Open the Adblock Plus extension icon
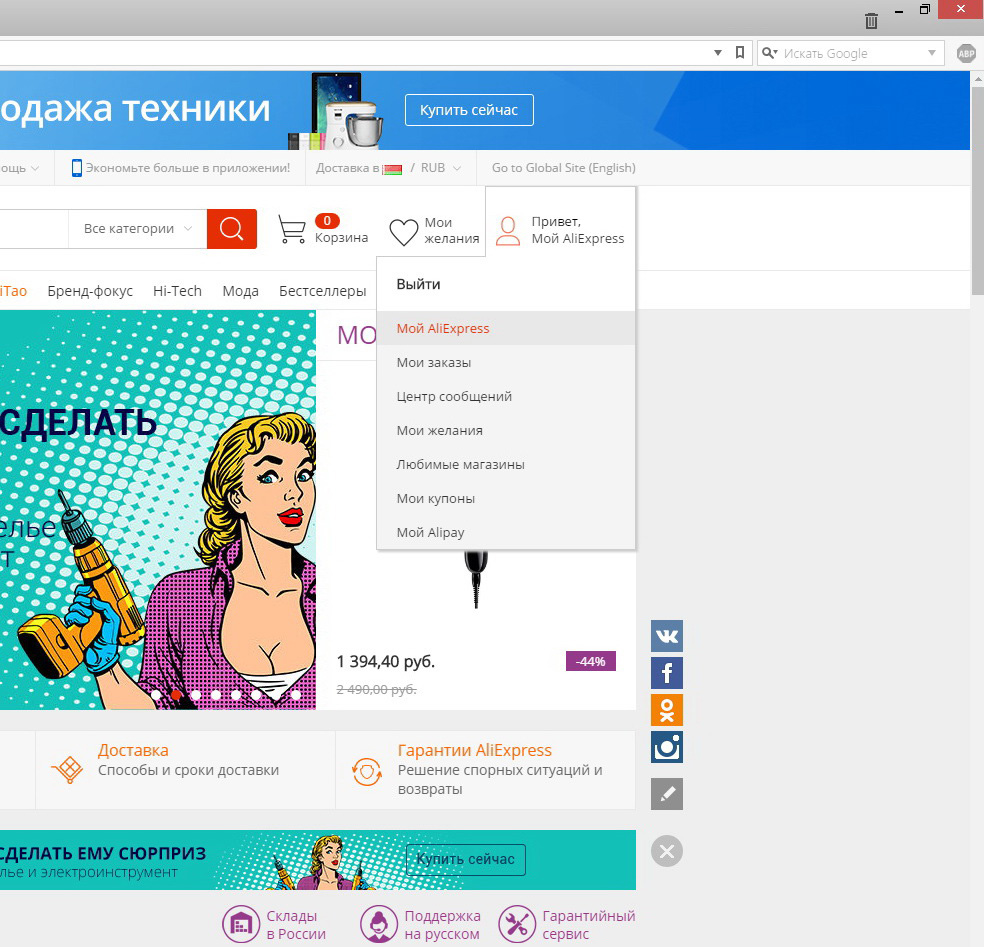 [x=966, y=53]
